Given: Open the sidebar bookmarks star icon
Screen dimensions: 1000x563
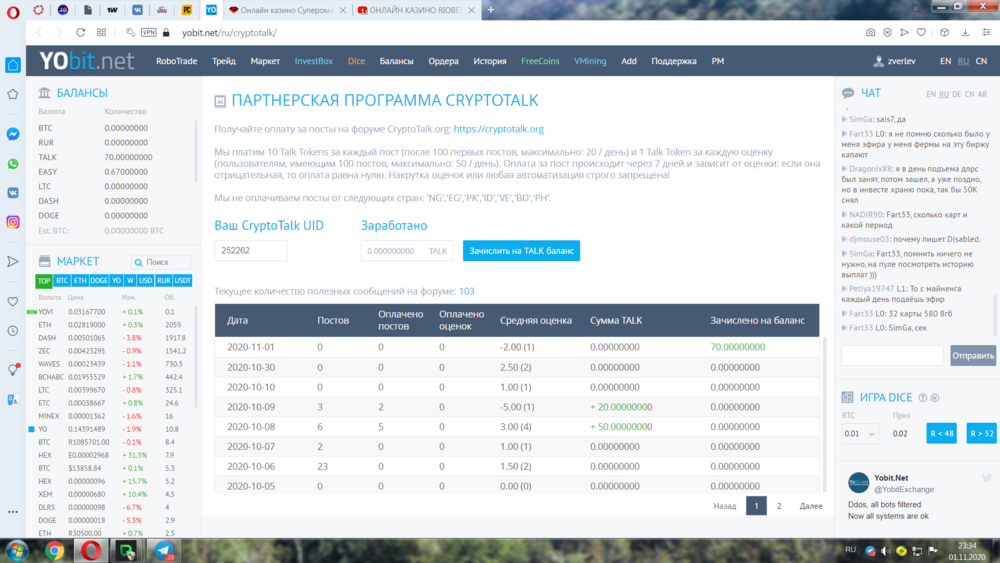Looking at the screenshot, I should coord(13,94).
